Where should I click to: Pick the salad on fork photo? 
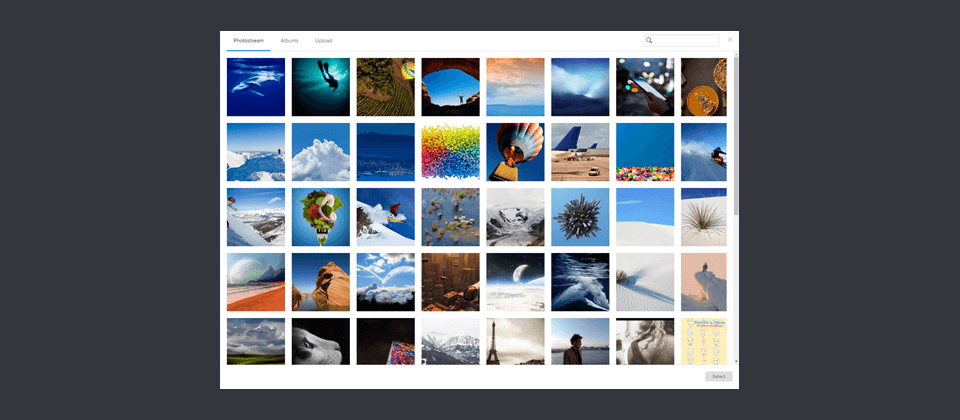(x=321, y=217)
